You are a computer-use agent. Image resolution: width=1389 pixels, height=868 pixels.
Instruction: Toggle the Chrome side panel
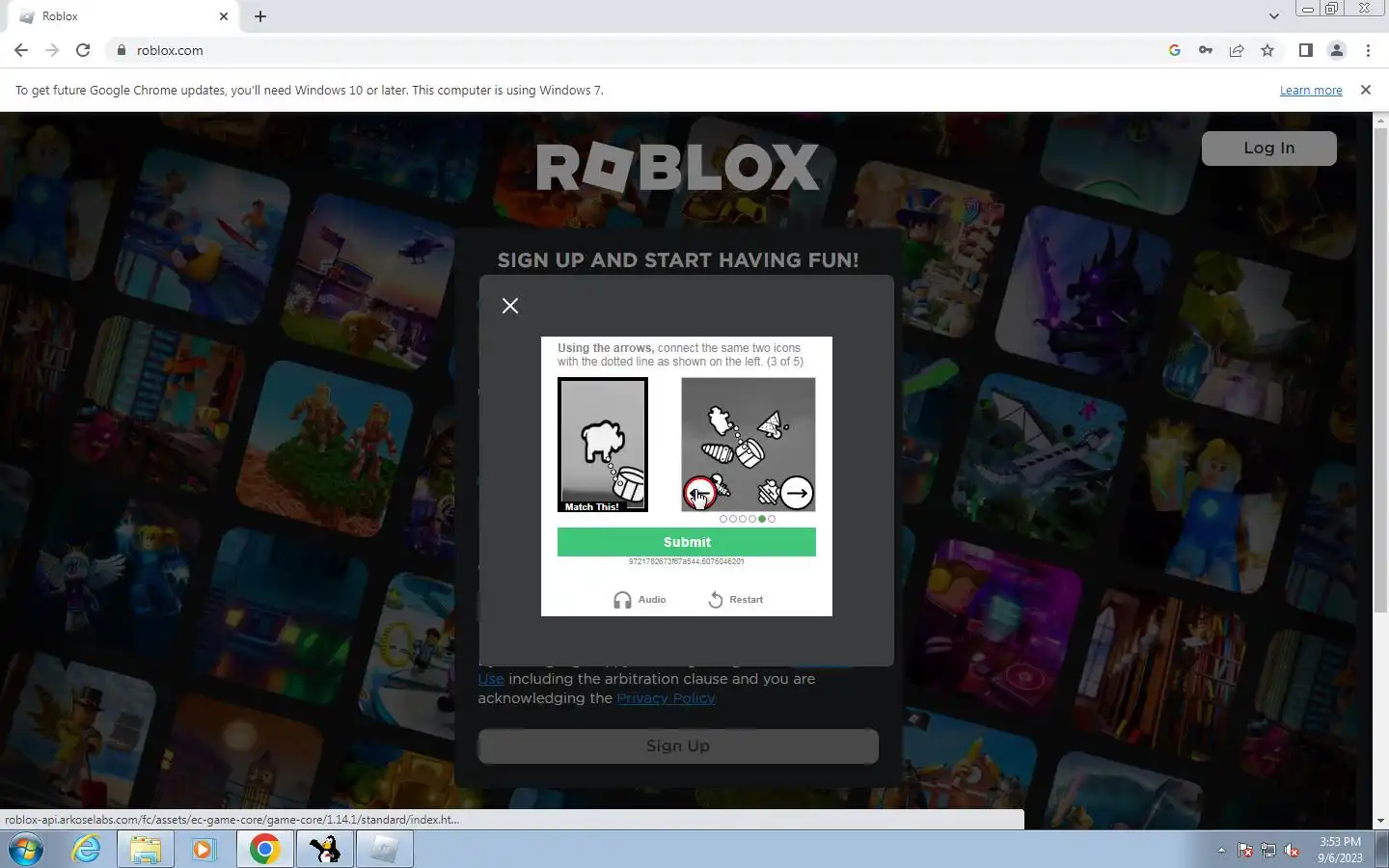pos(1305,50)
